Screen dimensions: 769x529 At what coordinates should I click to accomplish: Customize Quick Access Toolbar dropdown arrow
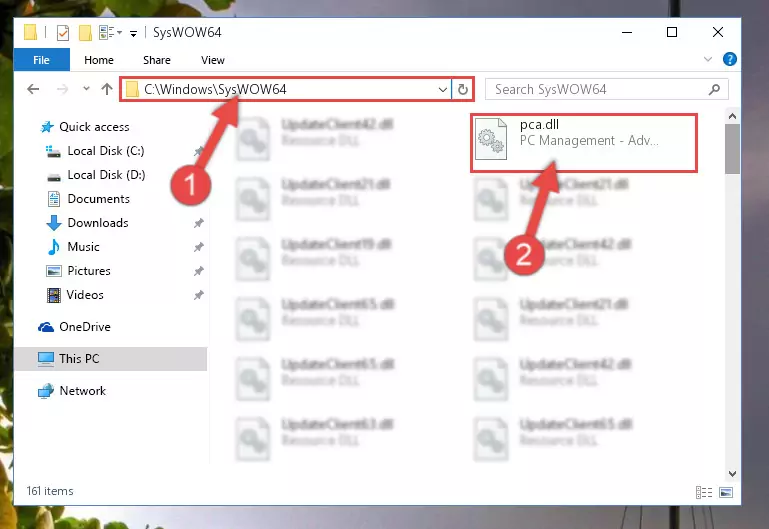[x=133, y=33]
